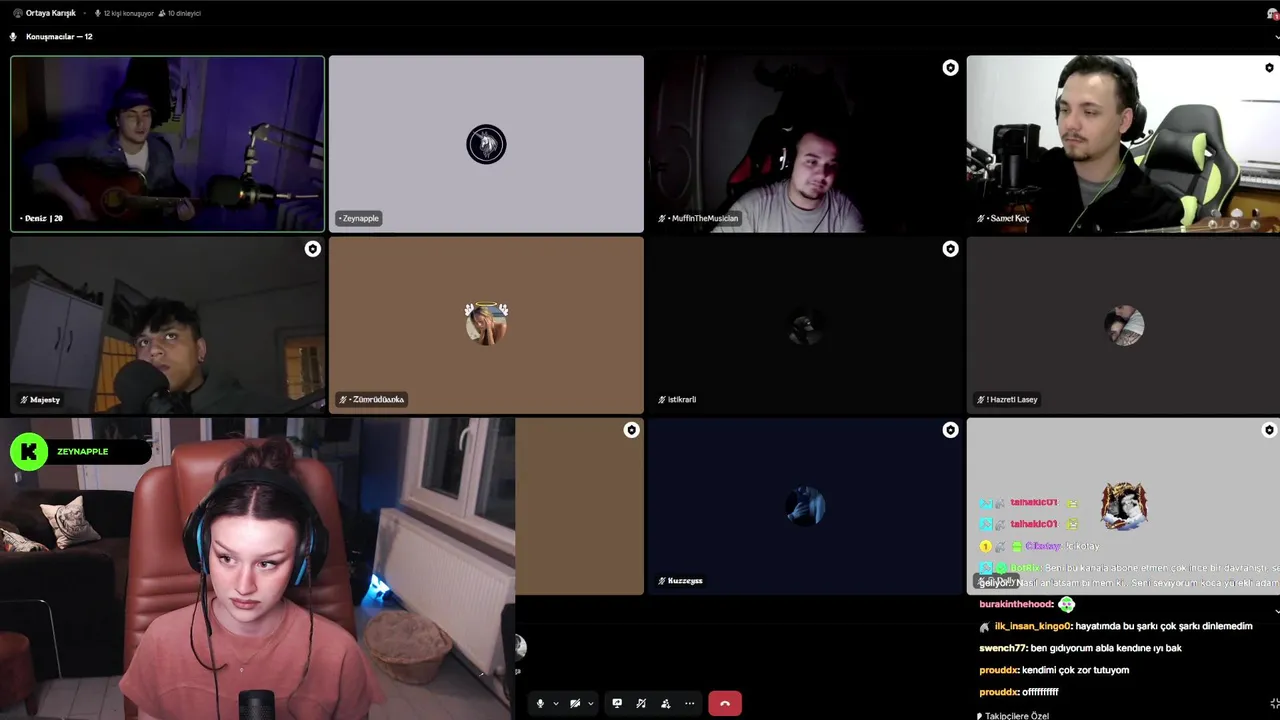Click badge icon on the gray chat-covered tile
The height and width of the screenshot is (720, 1280).
point(1269,430)
